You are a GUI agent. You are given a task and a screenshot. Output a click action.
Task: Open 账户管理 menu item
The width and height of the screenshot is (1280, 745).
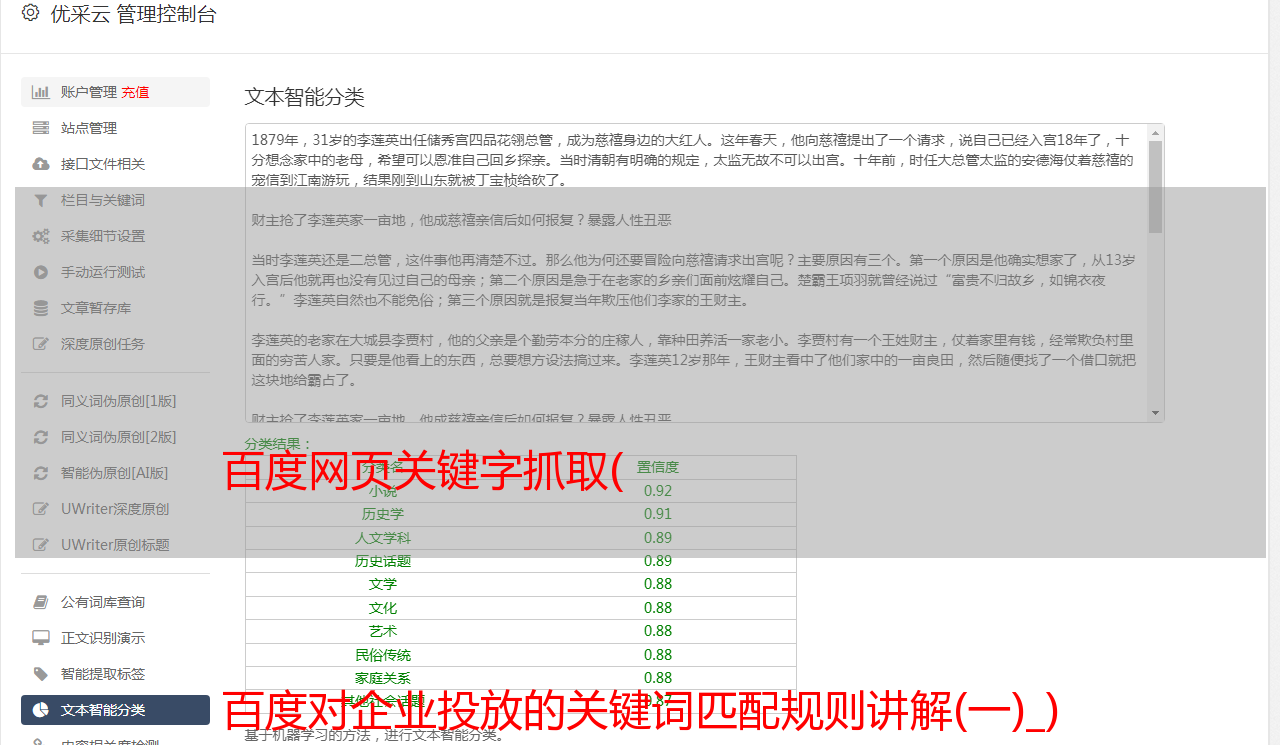[x=115, y=92]
